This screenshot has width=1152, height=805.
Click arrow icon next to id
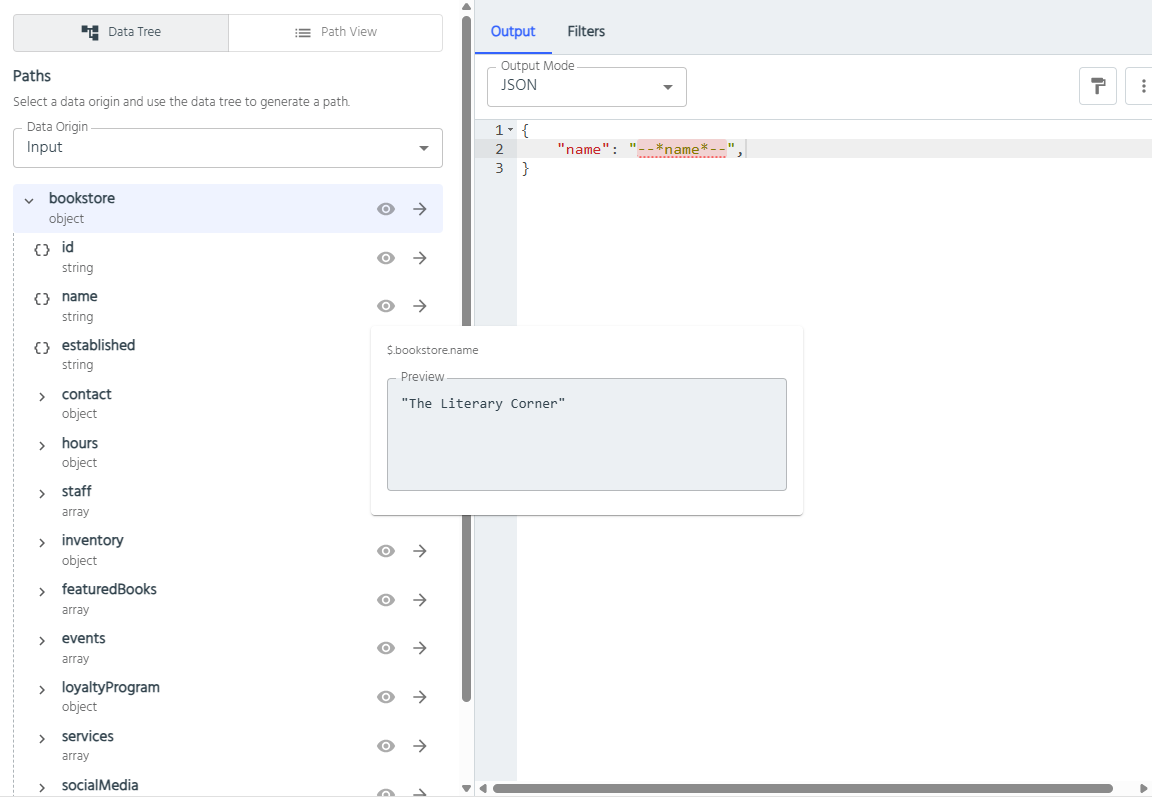[x=420, y=258]
